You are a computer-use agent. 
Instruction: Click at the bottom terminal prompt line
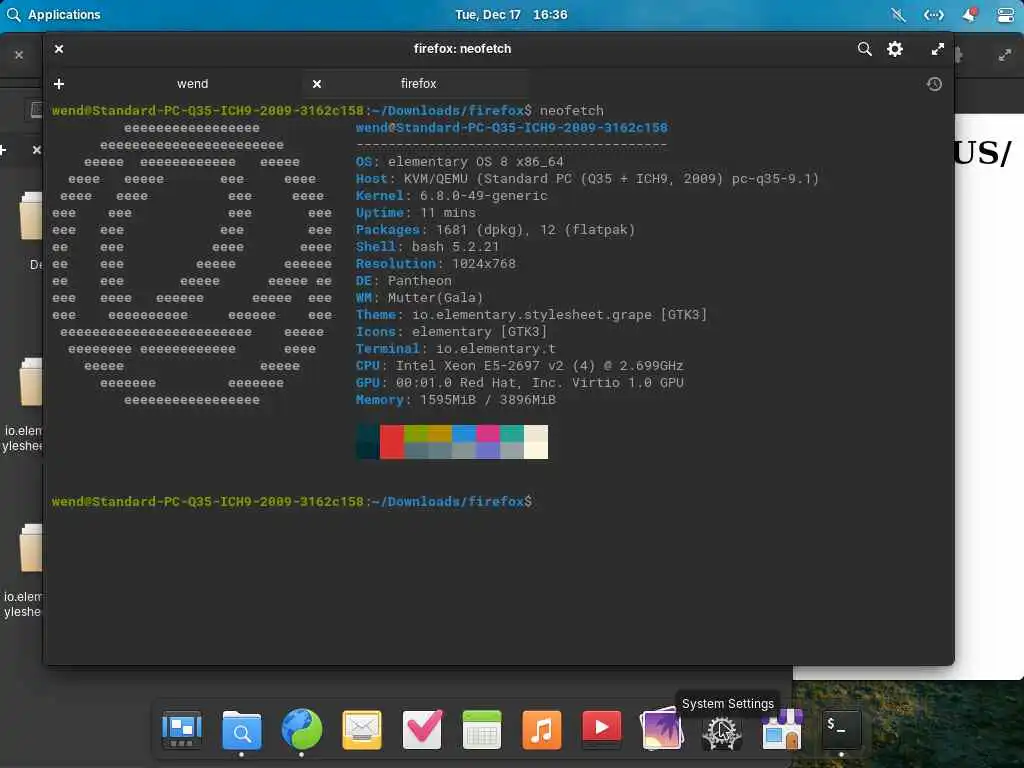292,502
